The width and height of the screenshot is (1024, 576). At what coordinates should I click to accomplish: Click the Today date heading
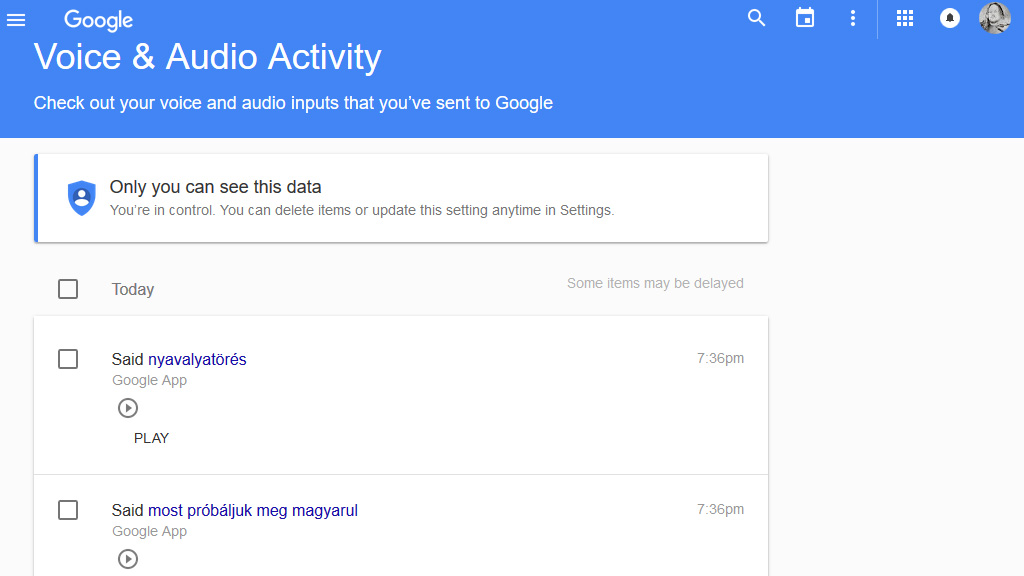click(x=133, y=289)
